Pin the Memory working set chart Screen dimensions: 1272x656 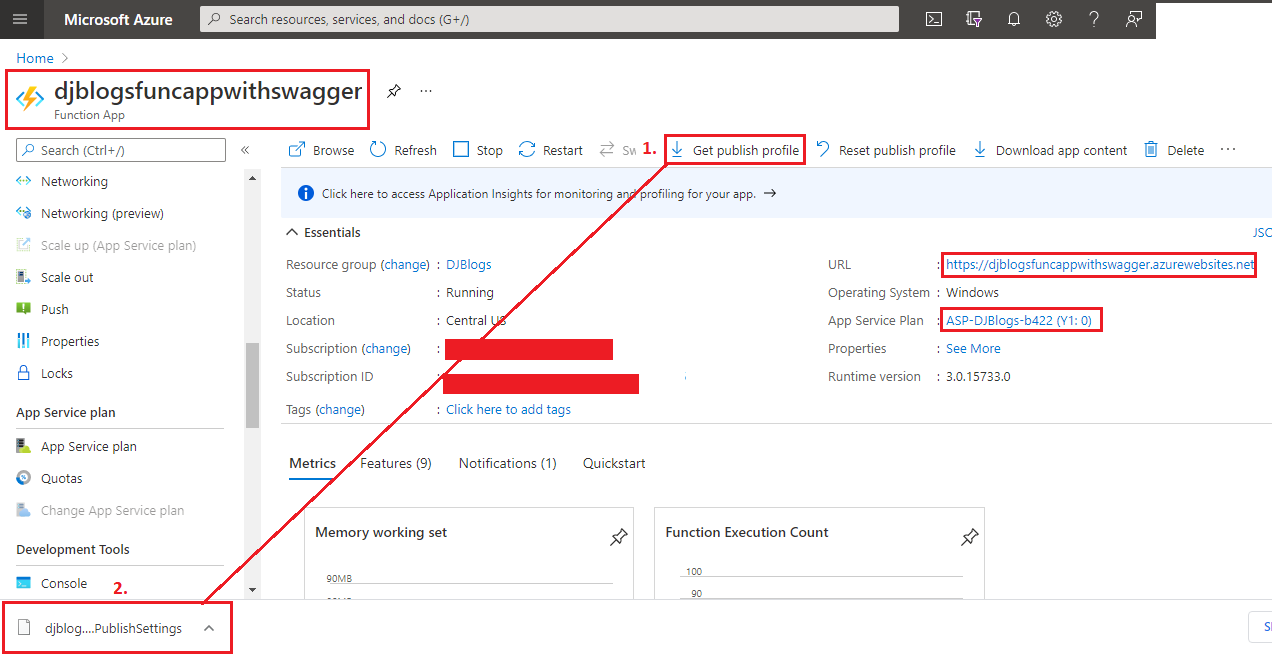click(619, 538)
